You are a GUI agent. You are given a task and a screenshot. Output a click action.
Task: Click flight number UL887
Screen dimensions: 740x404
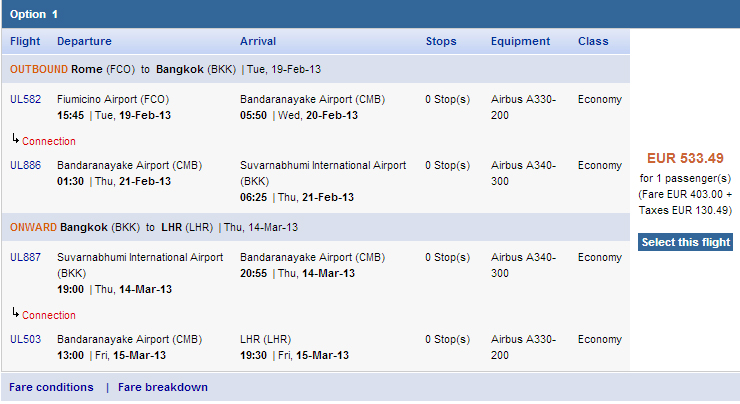click(25, 257)
